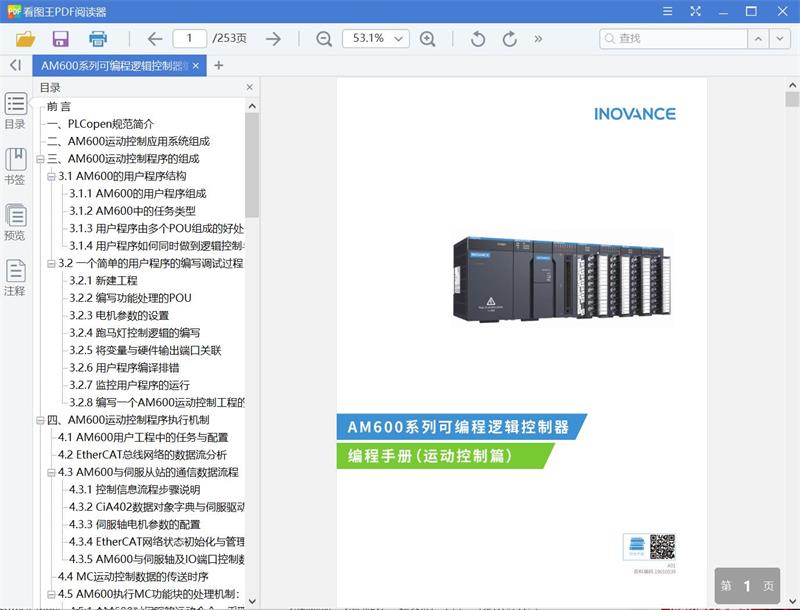Image resolution: width=800 pixels, height=610 pixels.
Task: Collapse the 4.5 AM600执行MC功能块 node
Action: pos(51,595)
